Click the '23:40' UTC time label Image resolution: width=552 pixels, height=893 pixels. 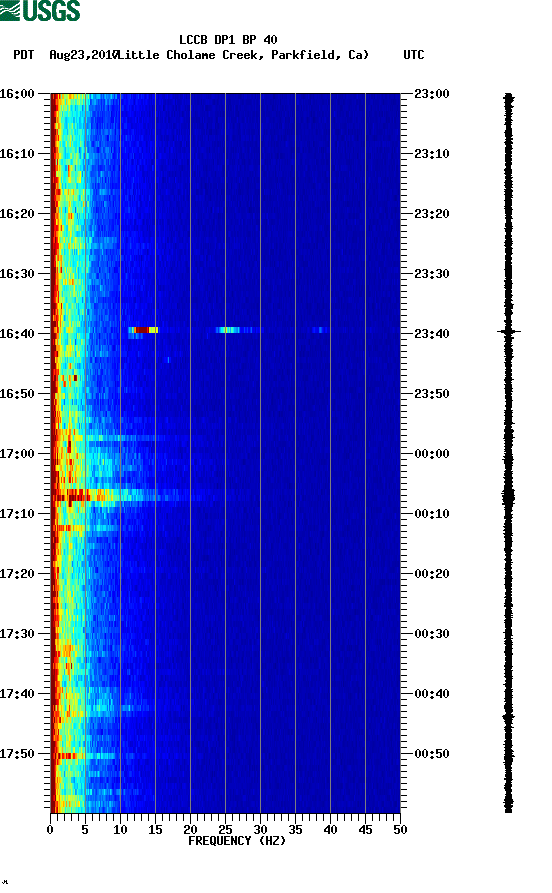pos(432,334)
